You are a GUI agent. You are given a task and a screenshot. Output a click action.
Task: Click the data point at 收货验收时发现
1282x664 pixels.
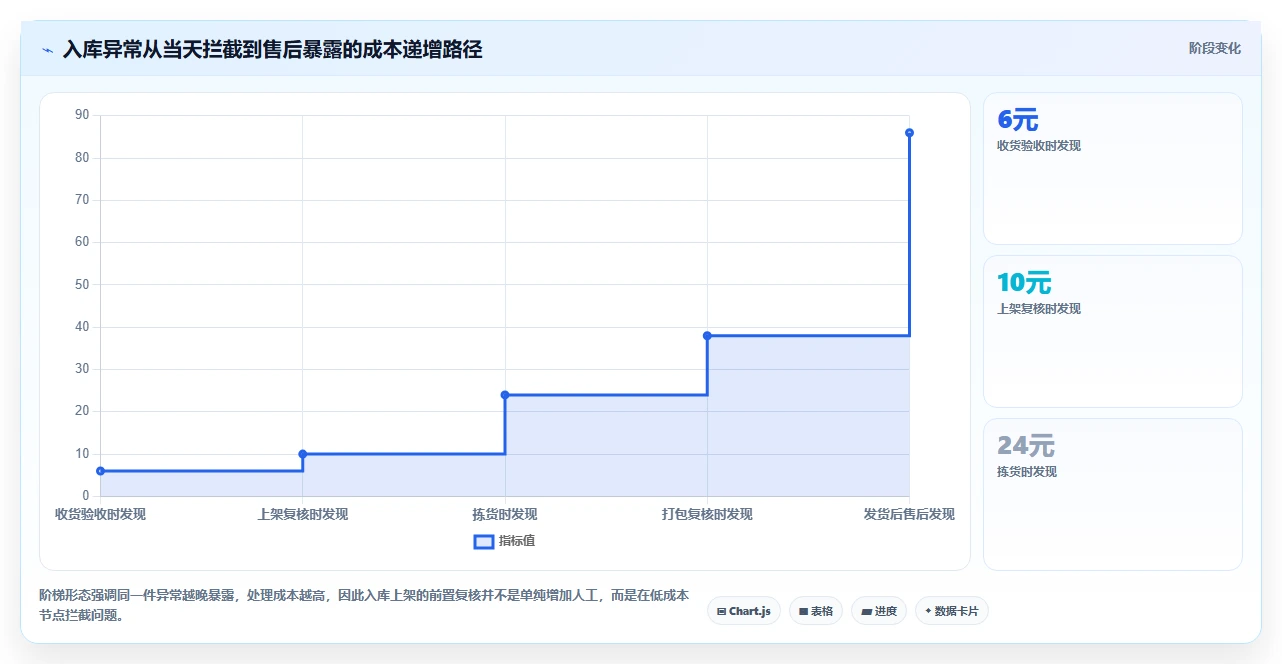point(100,471)
